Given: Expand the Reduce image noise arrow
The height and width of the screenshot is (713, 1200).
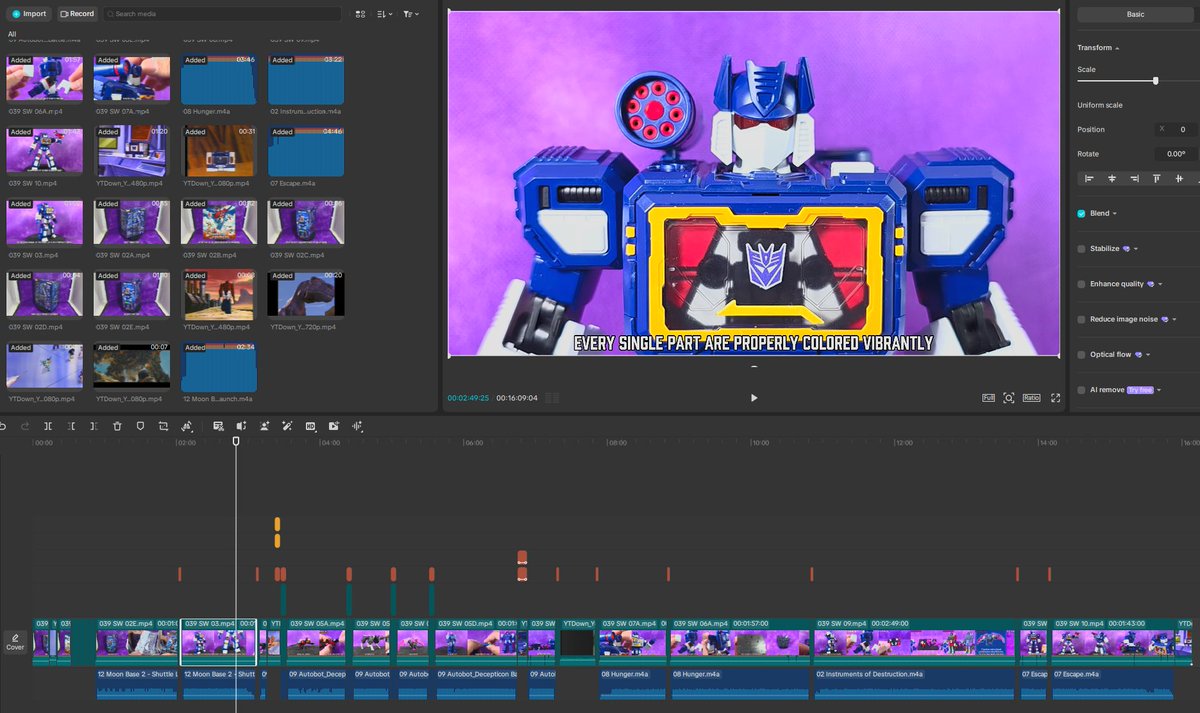Looking at the screenshot, I should pyautogui.click(x=1174, y=319).
